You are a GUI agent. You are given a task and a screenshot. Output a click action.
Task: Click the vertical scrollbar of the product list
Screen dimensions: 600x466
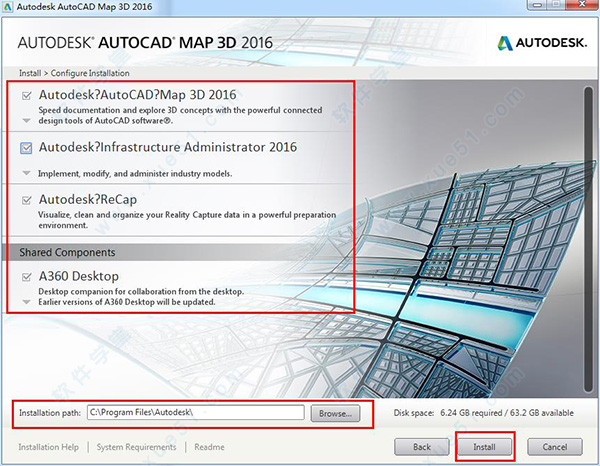(x=588, y=239)
